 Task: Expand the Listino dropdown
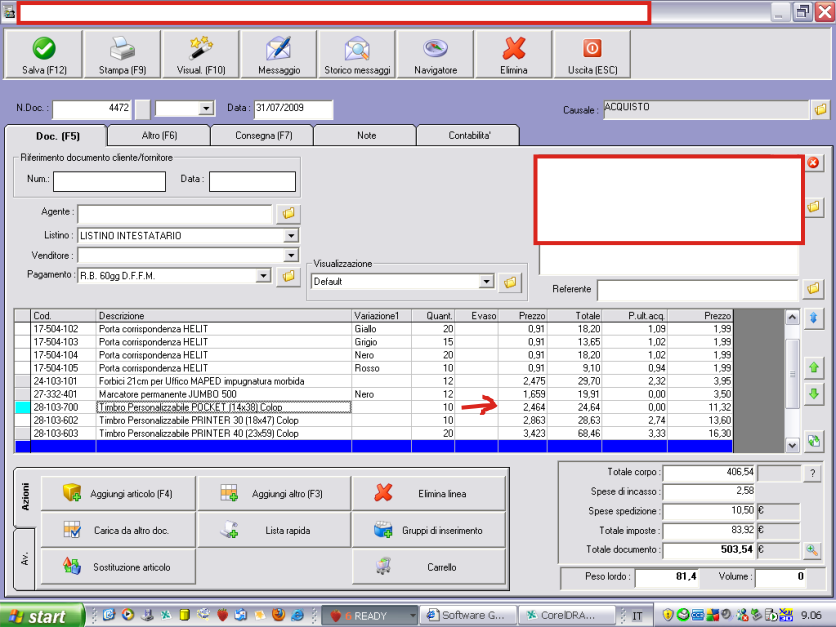[x=290, y=236]
